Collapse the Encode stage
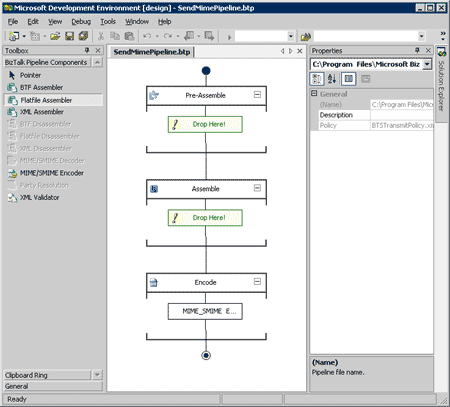 pyautogui.click(x=257, y=282)
